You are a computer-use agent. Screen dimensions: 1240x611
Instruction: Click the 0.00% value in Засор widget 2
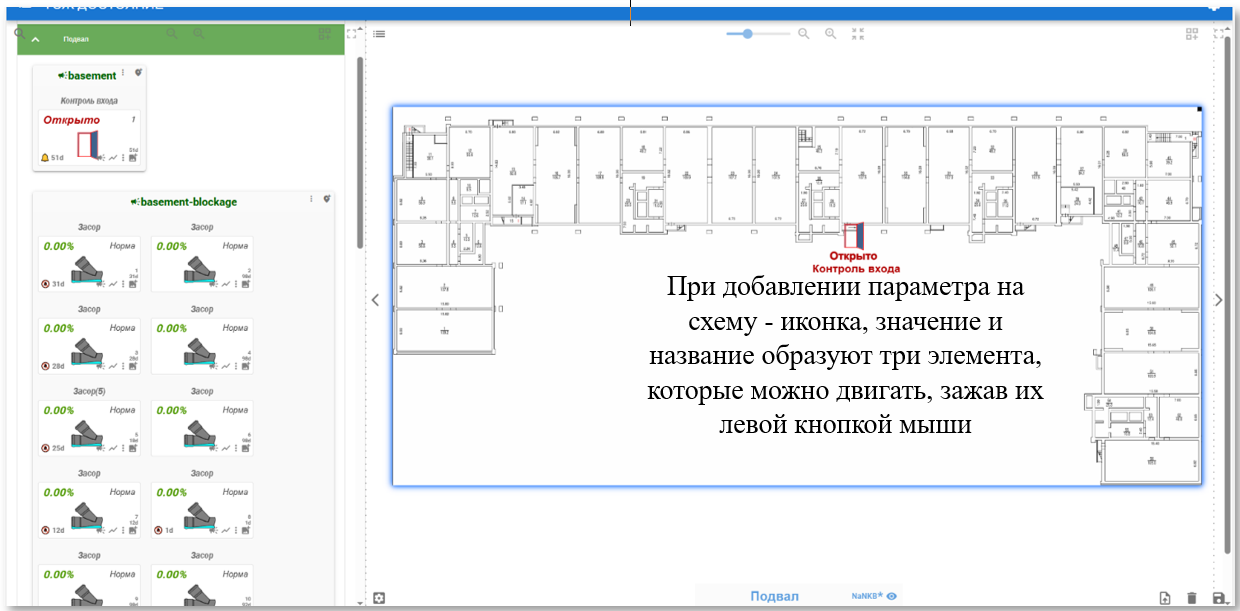(x=171, y=246)
